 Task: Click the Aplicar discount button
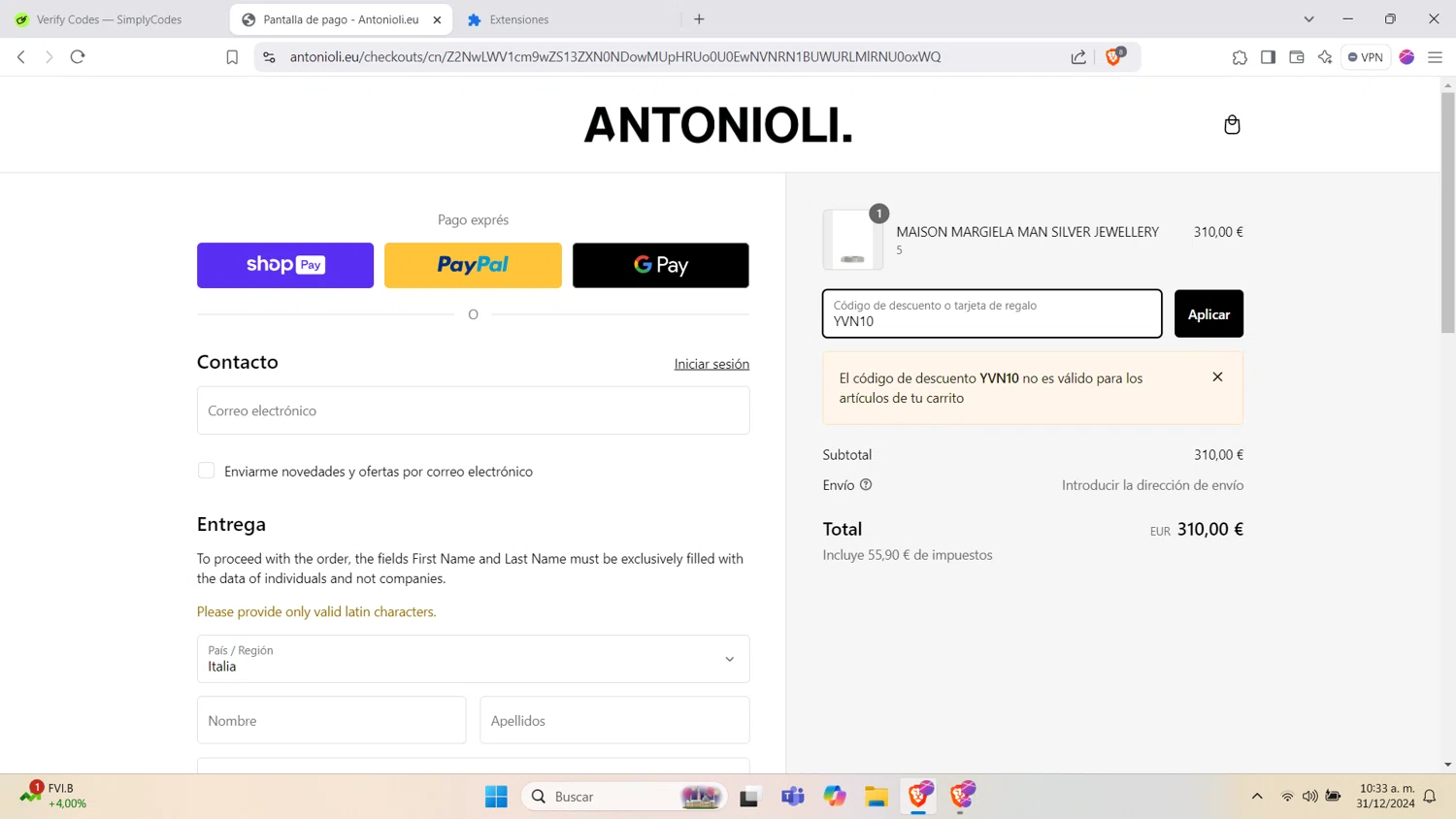click(1208, 313)
